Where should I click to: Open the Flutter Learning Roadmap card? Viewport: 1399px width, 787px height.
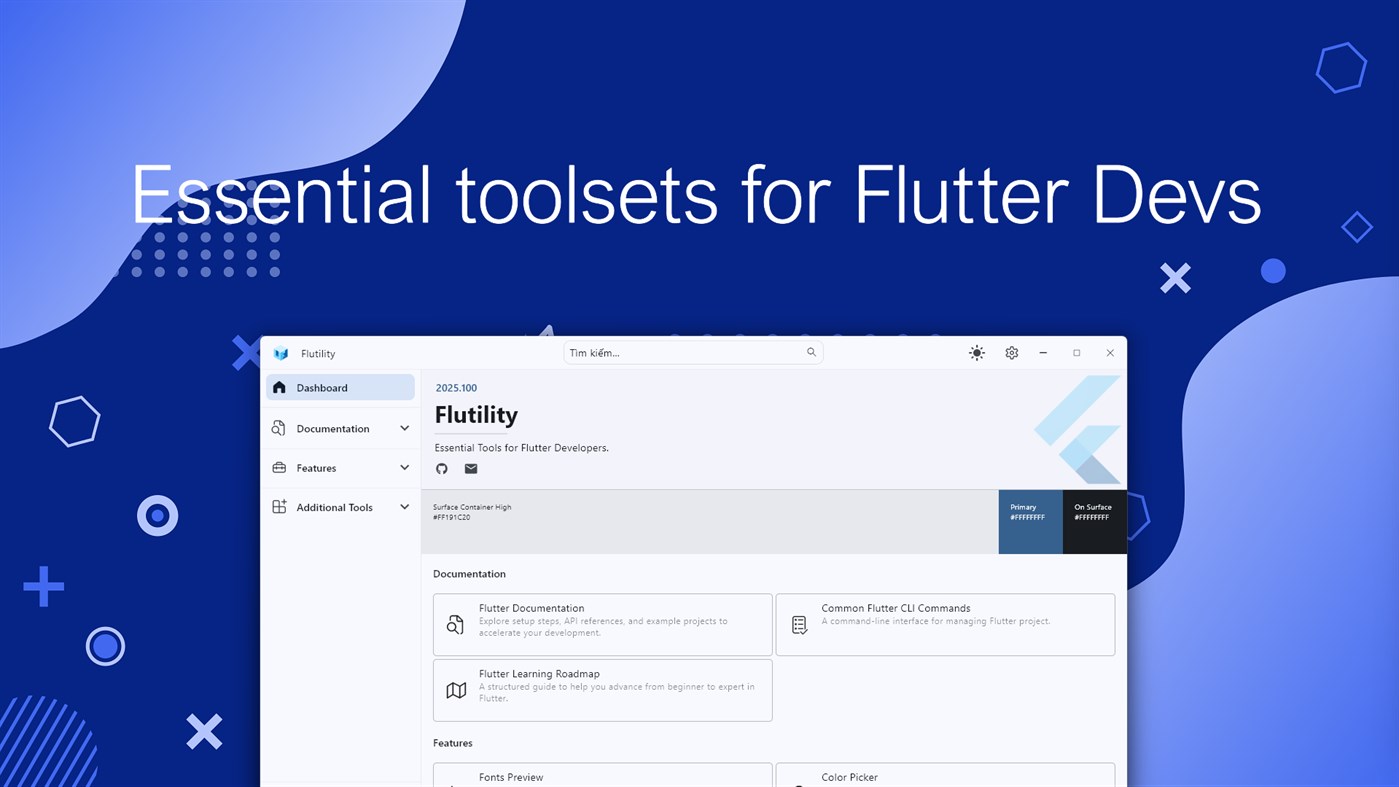(603, 690)
